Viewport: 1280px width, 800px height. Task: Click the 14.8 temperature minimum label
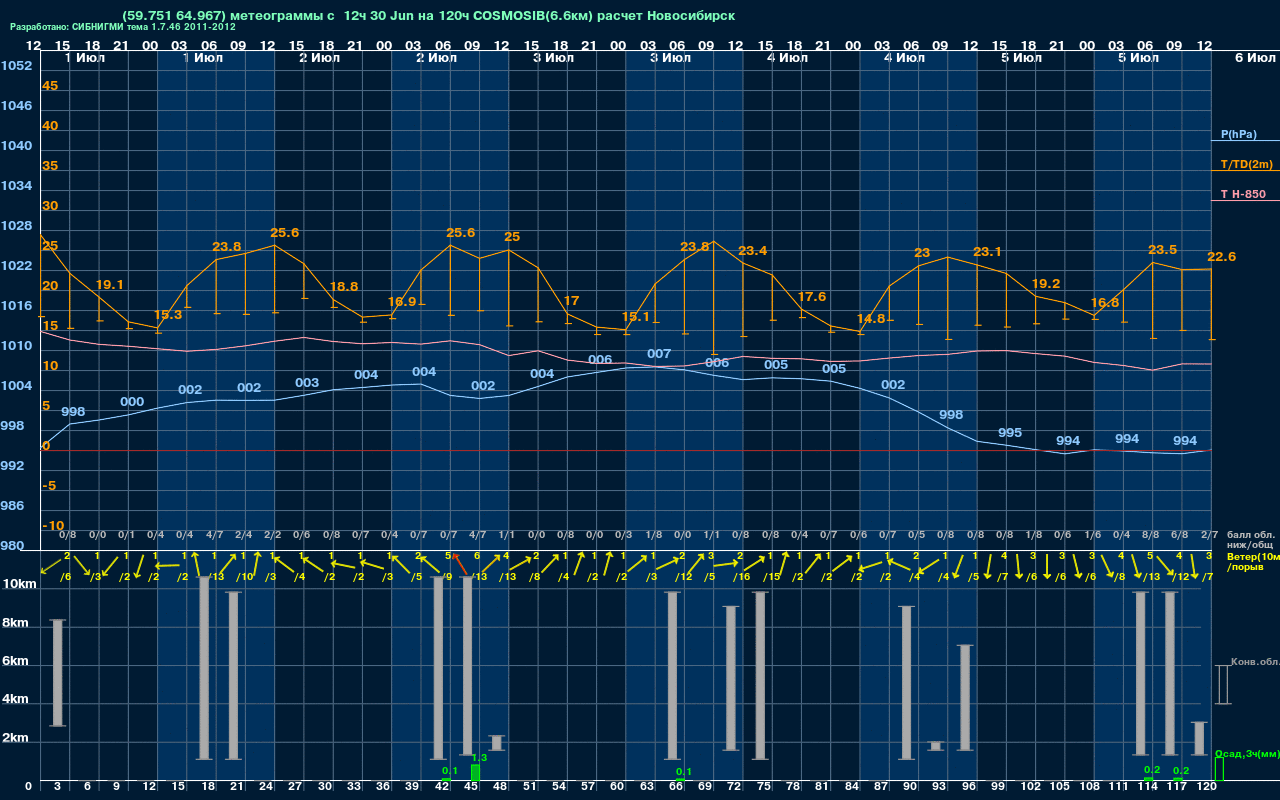click(x=871, y=319)
